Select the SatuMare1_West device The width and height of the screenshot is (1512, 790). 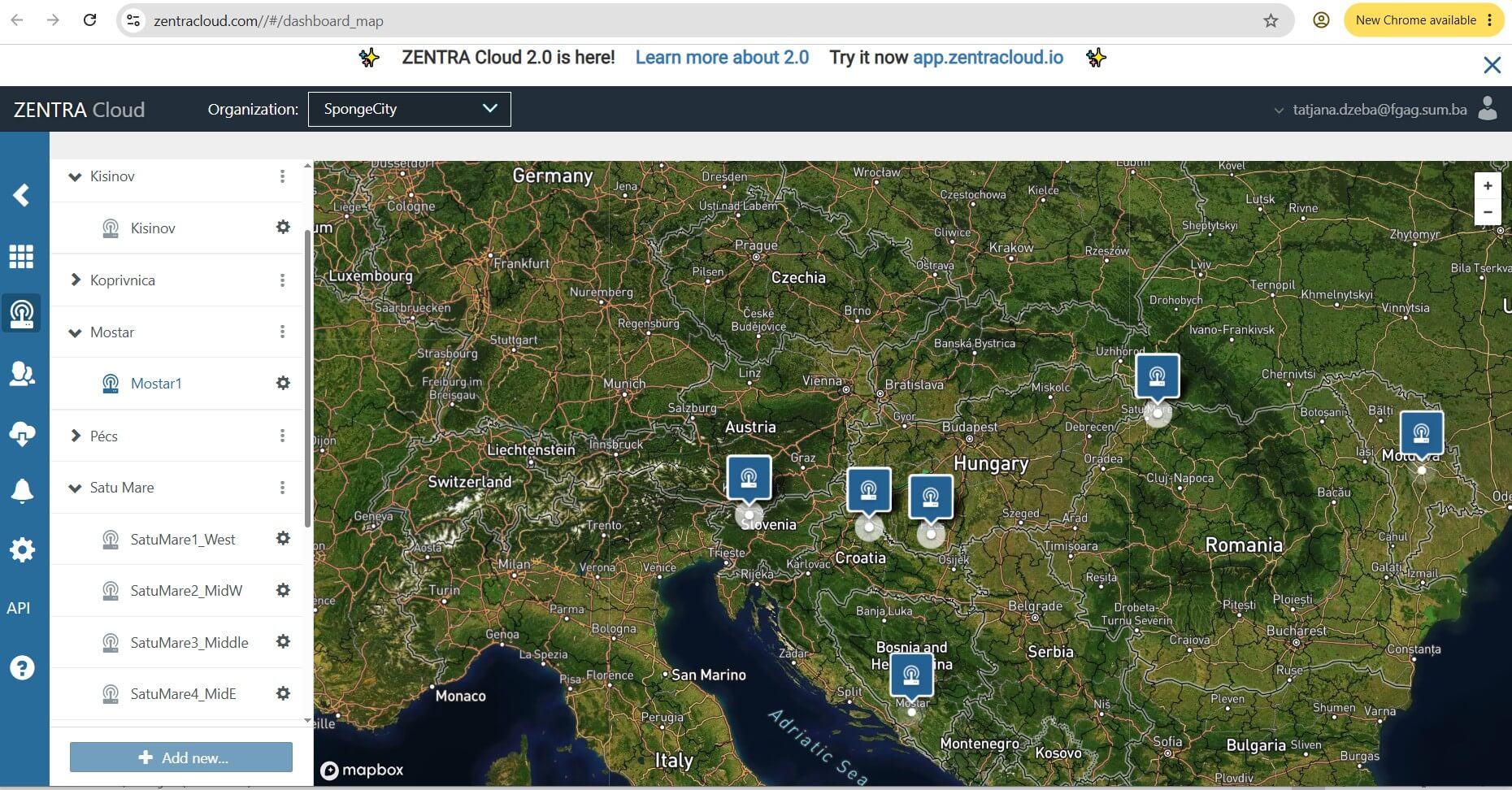coord(183,540)
